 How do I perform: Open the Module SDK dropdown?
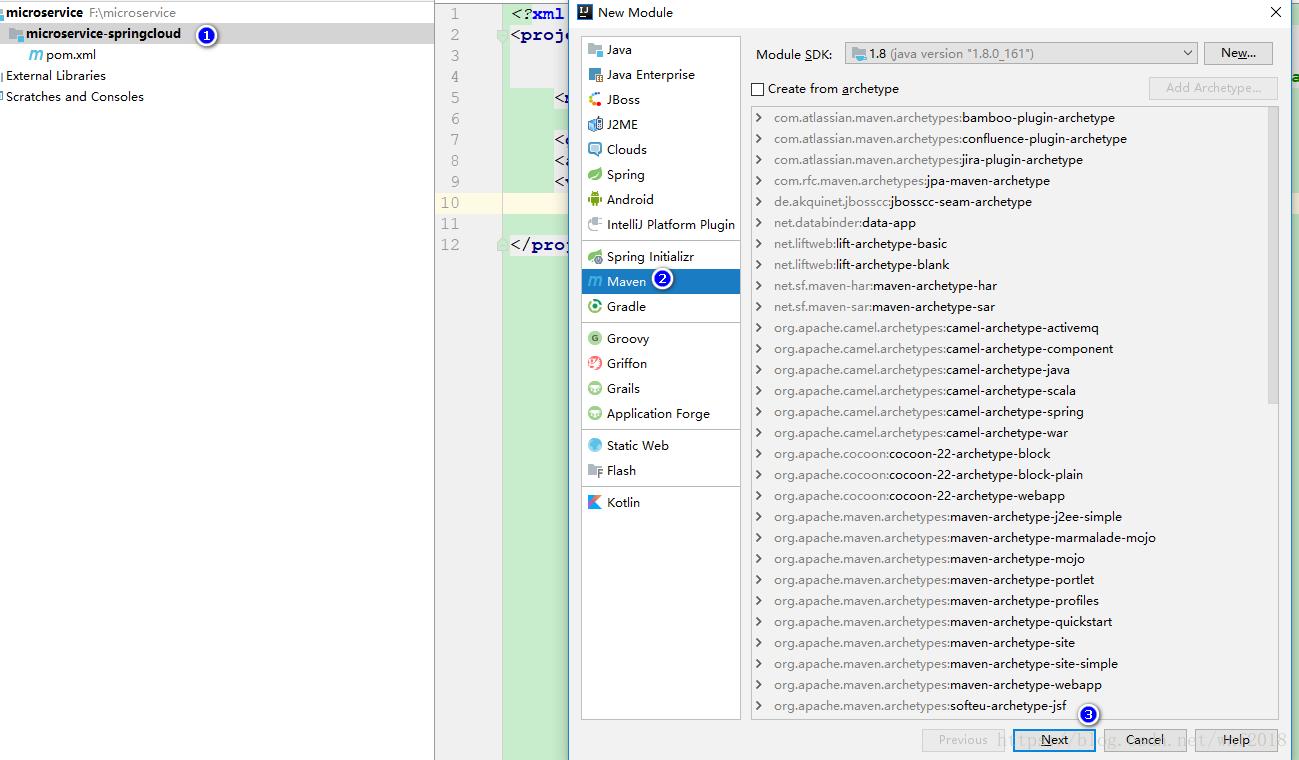(x=1020, y=53)
